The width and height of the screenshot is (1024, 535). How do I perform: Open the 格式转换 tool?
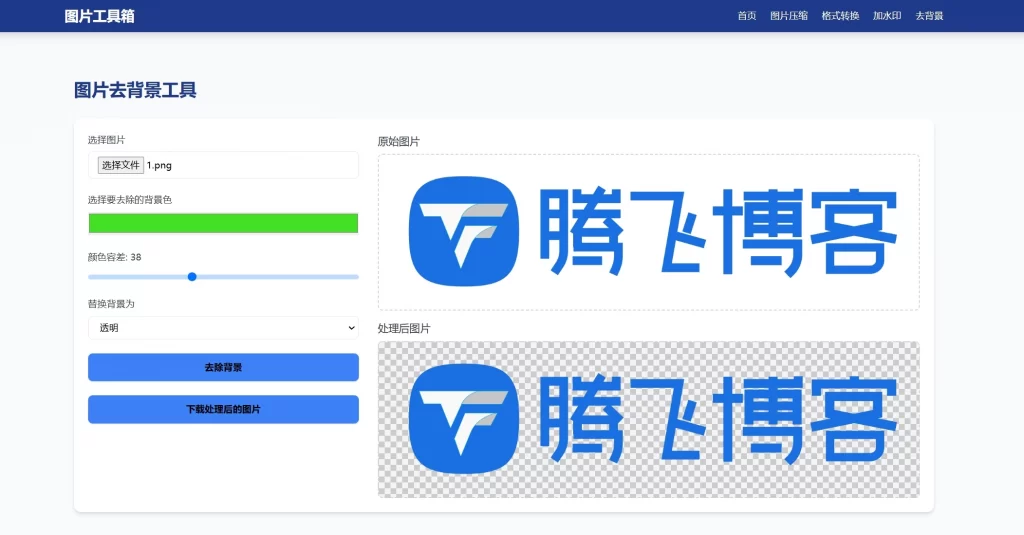pyautogui.click(x=840, y=16)
